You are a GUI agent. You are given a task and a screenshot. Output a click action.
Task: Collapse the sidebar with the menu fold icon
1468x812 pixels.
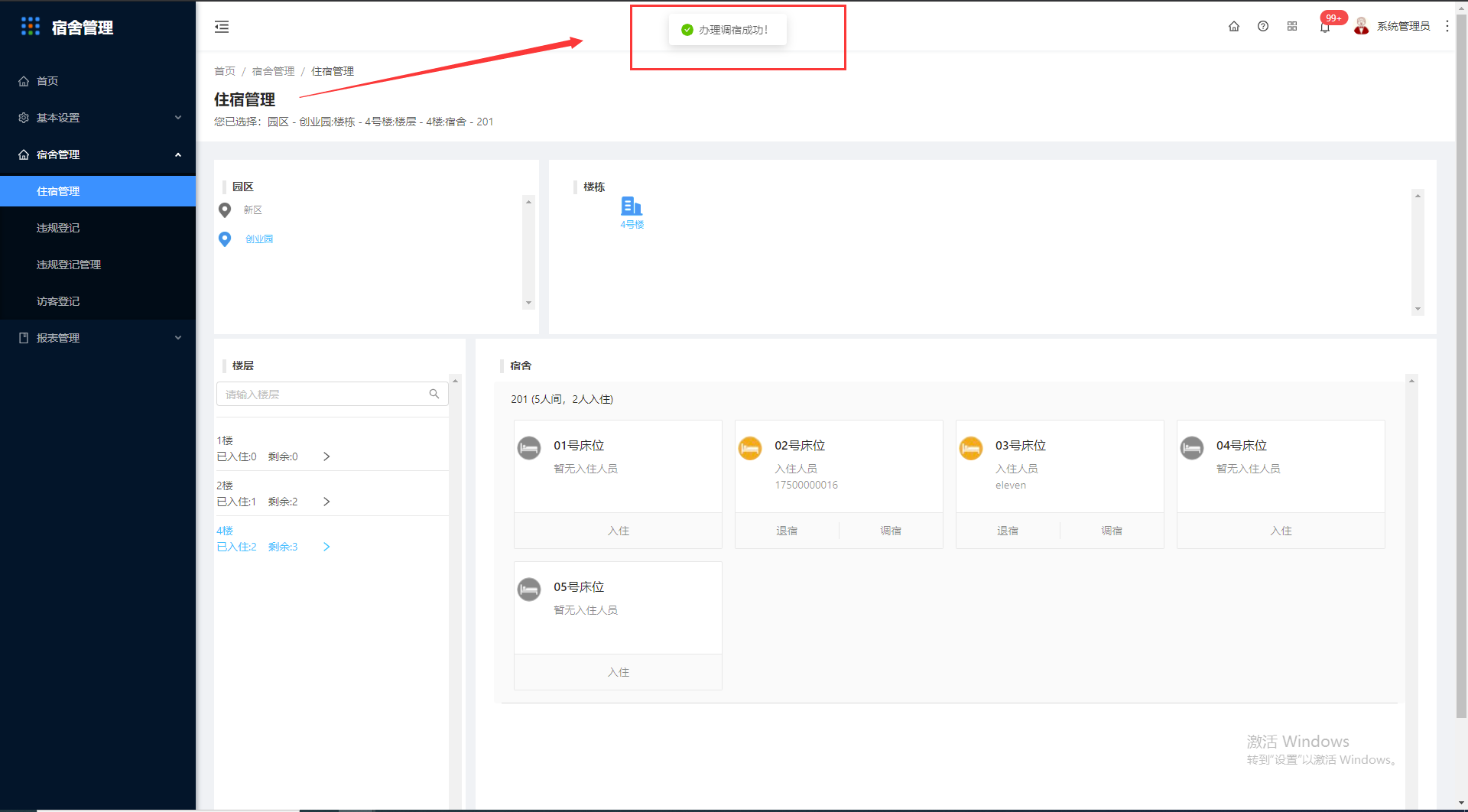222,27
